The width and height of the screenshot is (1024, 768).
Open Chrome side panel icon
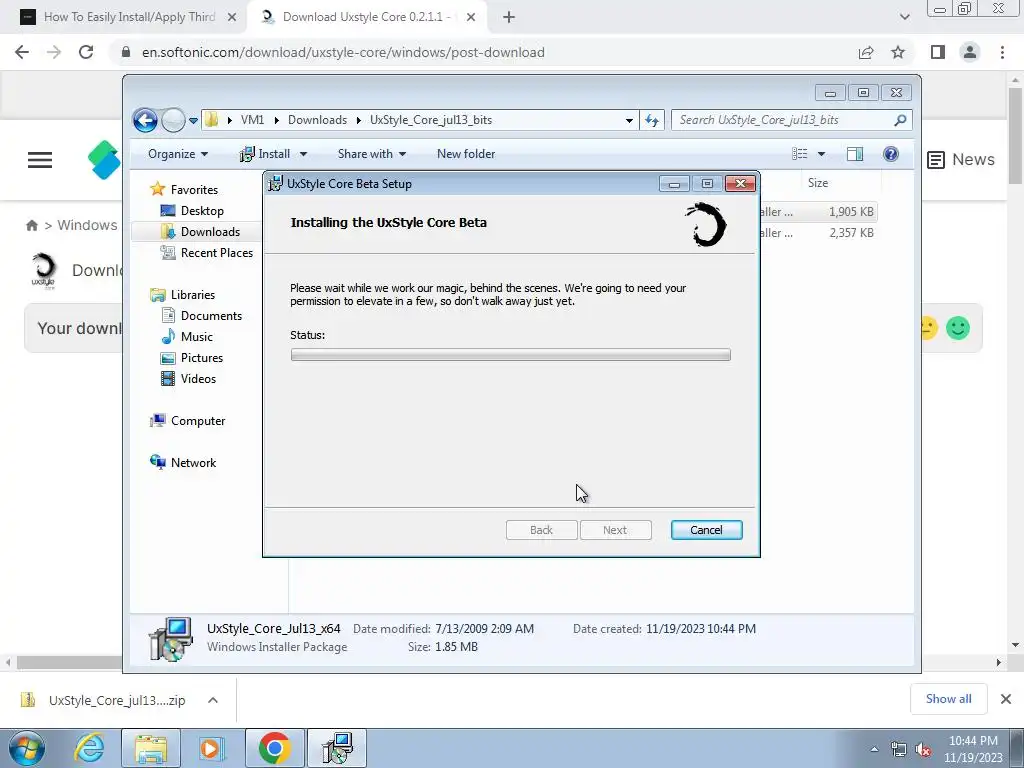pyautogui.click(x=938, y=52)
